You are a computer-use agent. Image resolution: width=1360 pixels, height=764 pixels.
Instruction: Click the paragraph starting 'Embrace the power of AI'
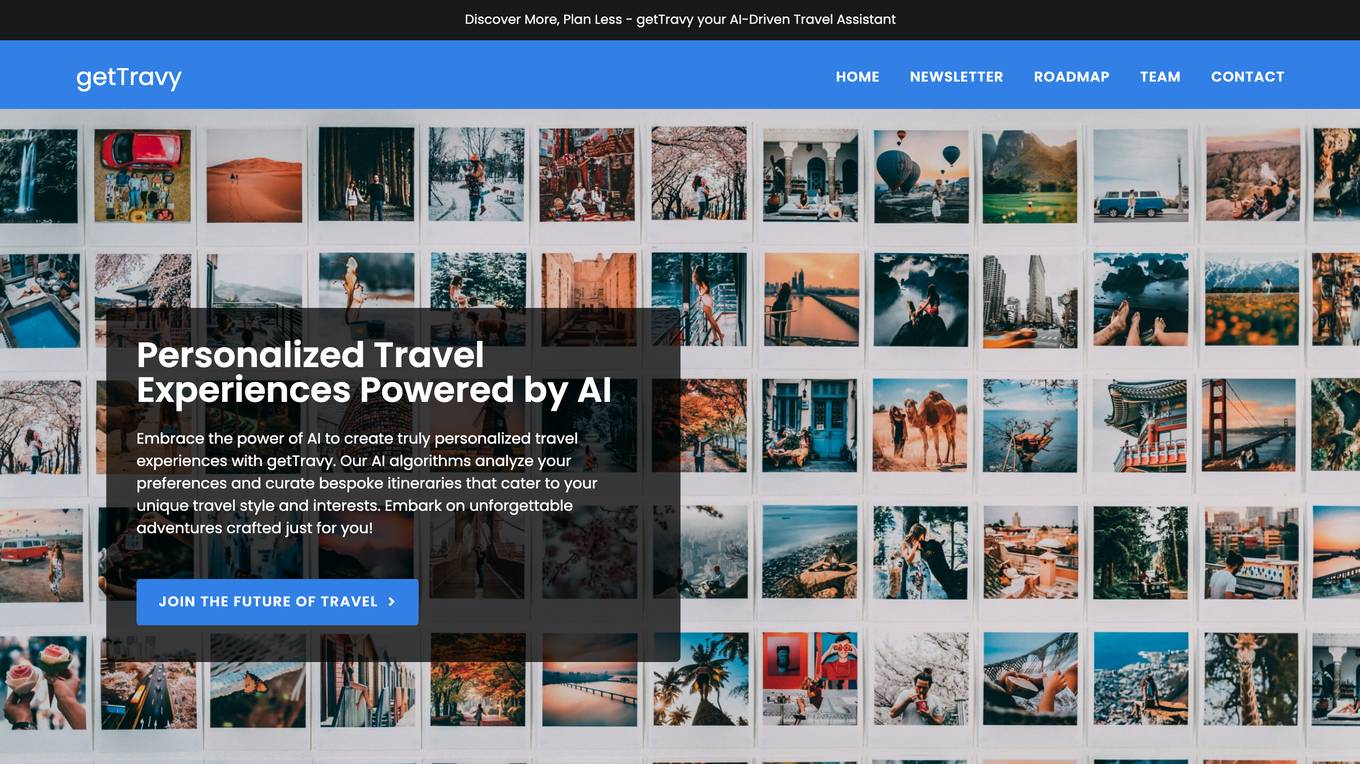click(x=367, y=483)
